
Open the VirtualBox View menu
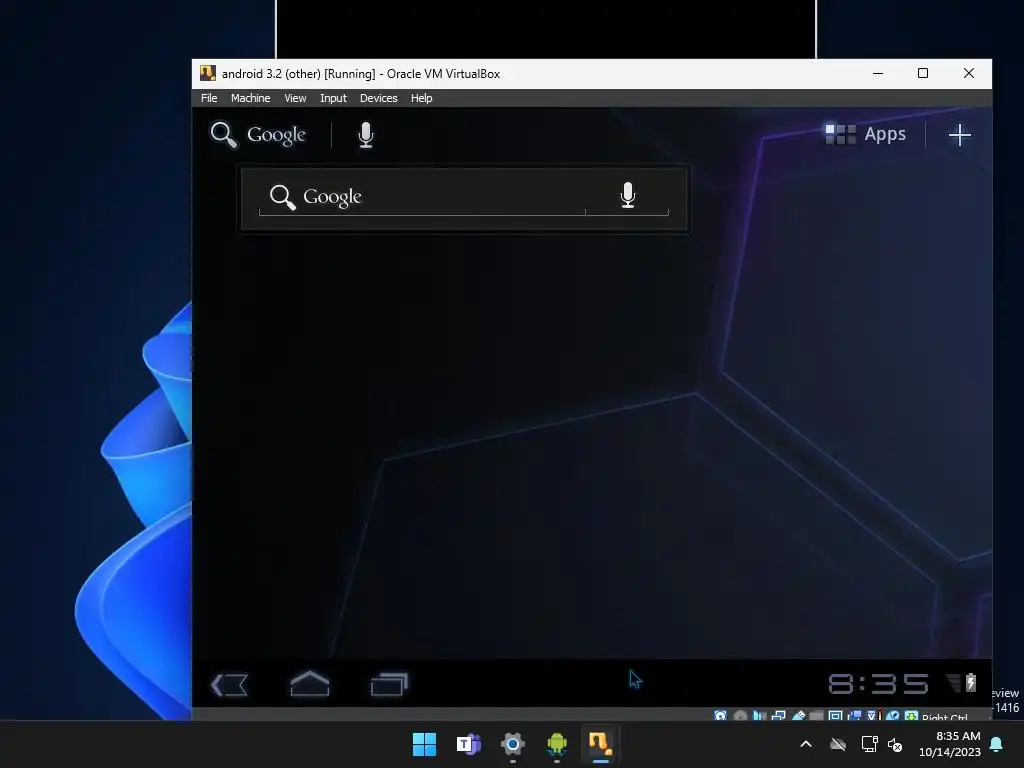[295, 98]
